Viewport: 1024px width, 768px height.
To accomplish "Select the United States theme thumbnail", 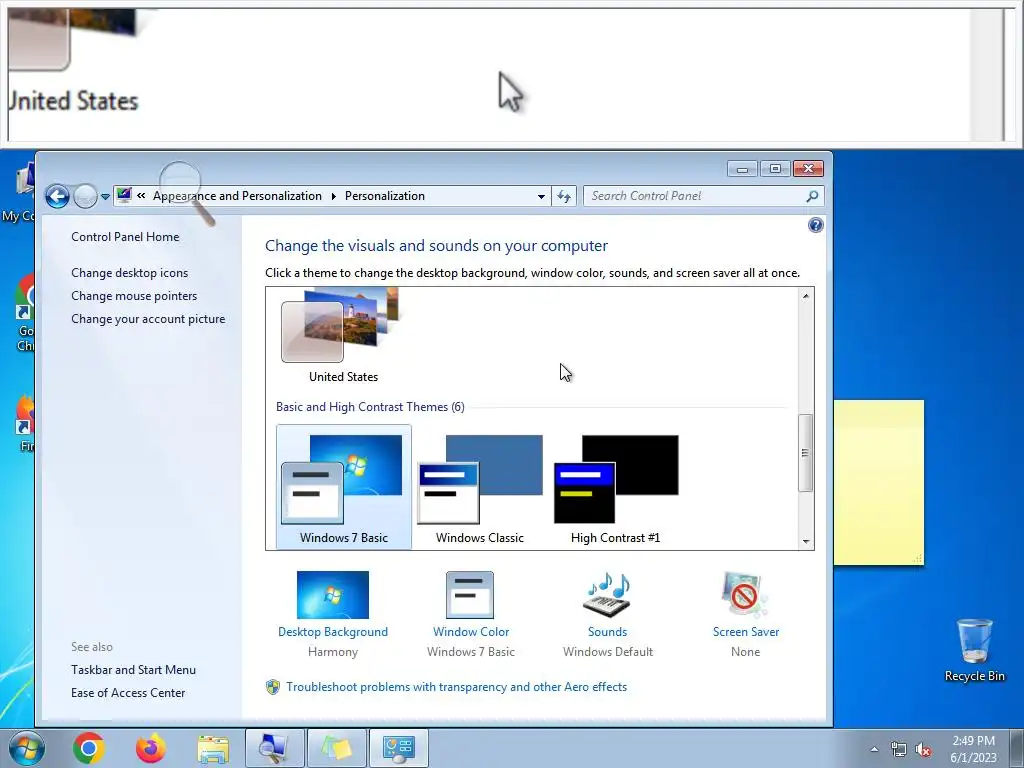I will [343, 334].
